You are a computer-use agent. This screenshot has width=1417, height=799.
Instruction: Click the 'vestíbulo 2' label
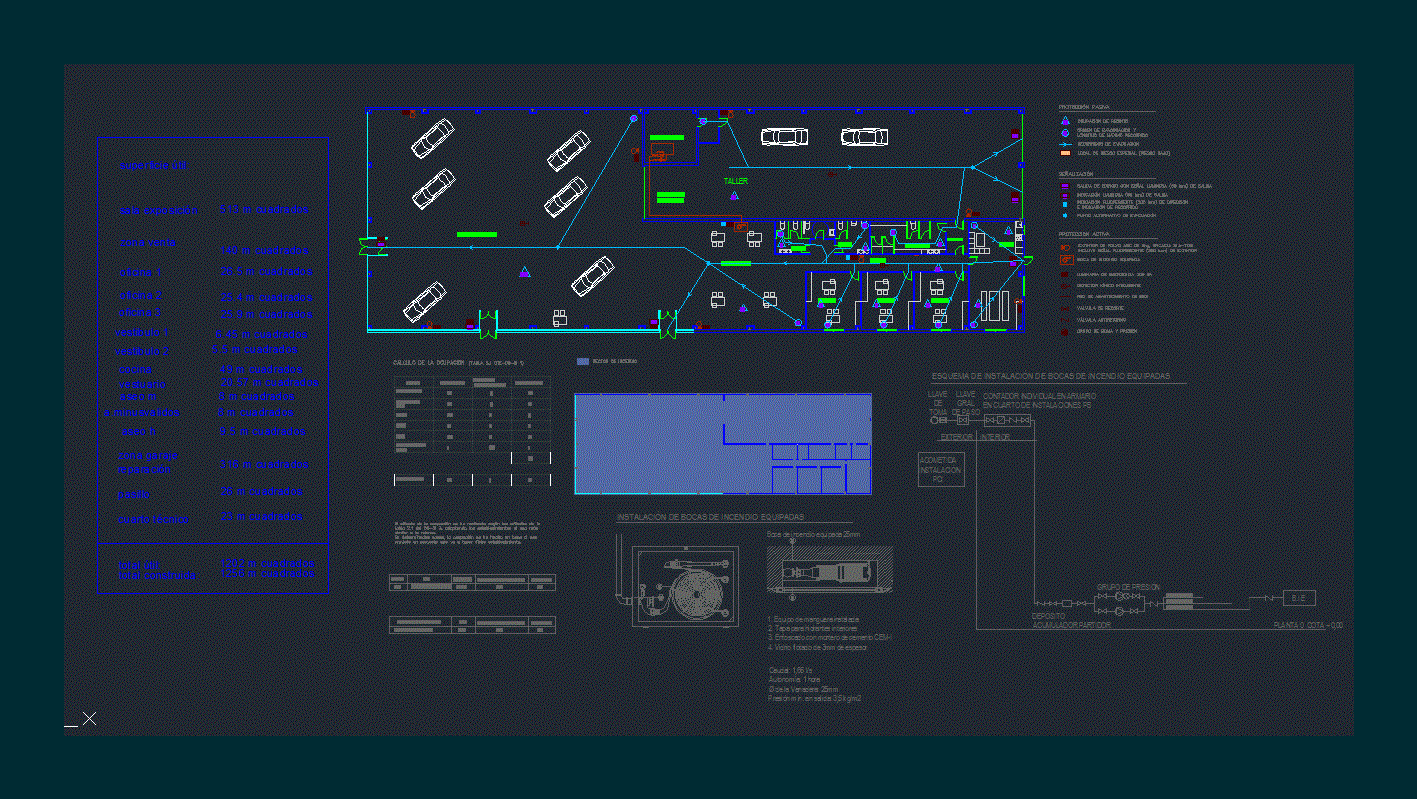coord(143,352)
